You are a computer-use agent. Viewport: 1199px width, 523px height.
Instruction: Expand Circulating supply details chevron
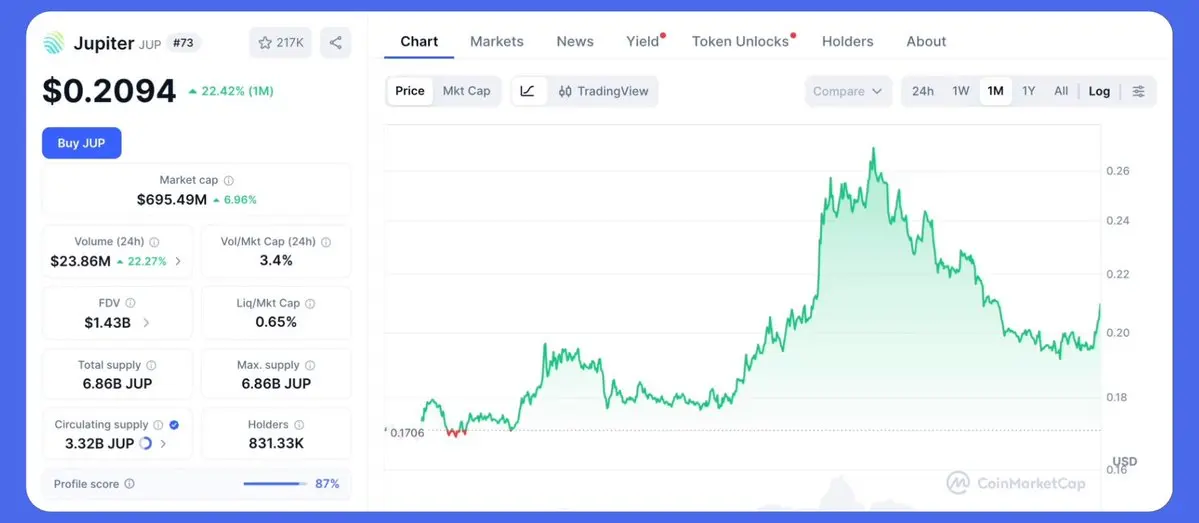pos(163,443)
